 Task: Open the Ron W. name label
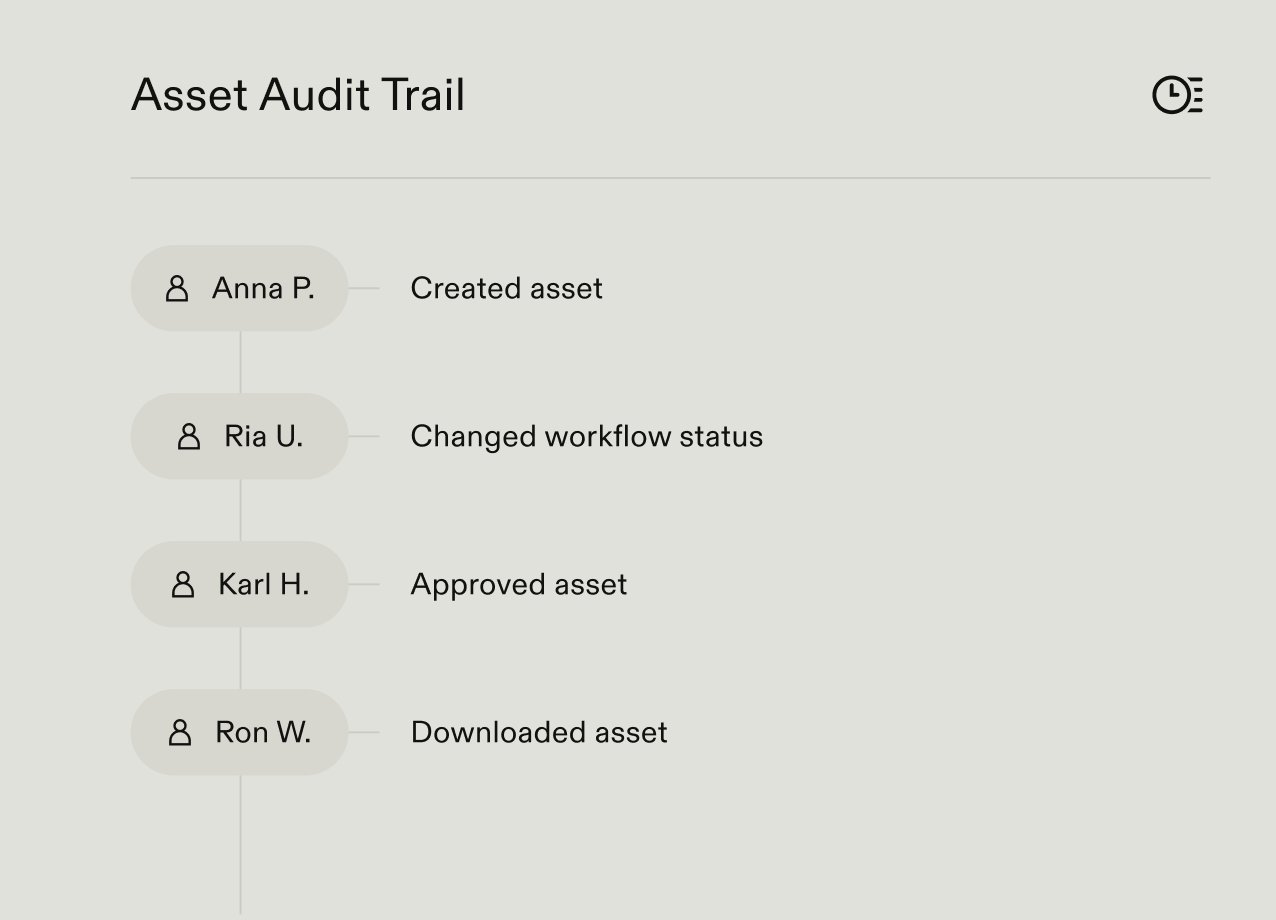[263, 733]
